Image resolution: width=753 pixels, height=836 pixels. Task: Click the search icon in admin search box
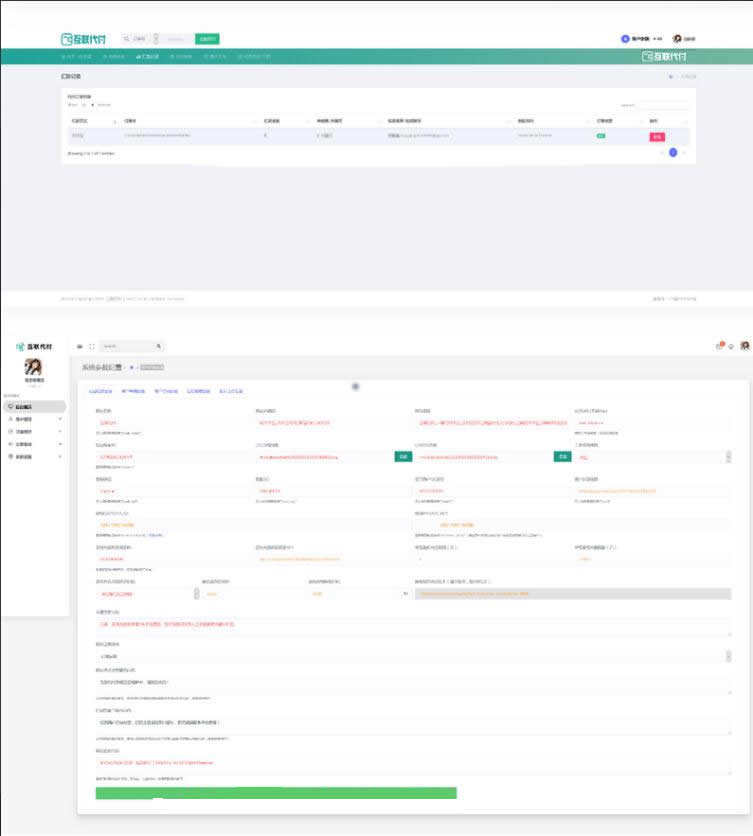(x=159, y=346)
